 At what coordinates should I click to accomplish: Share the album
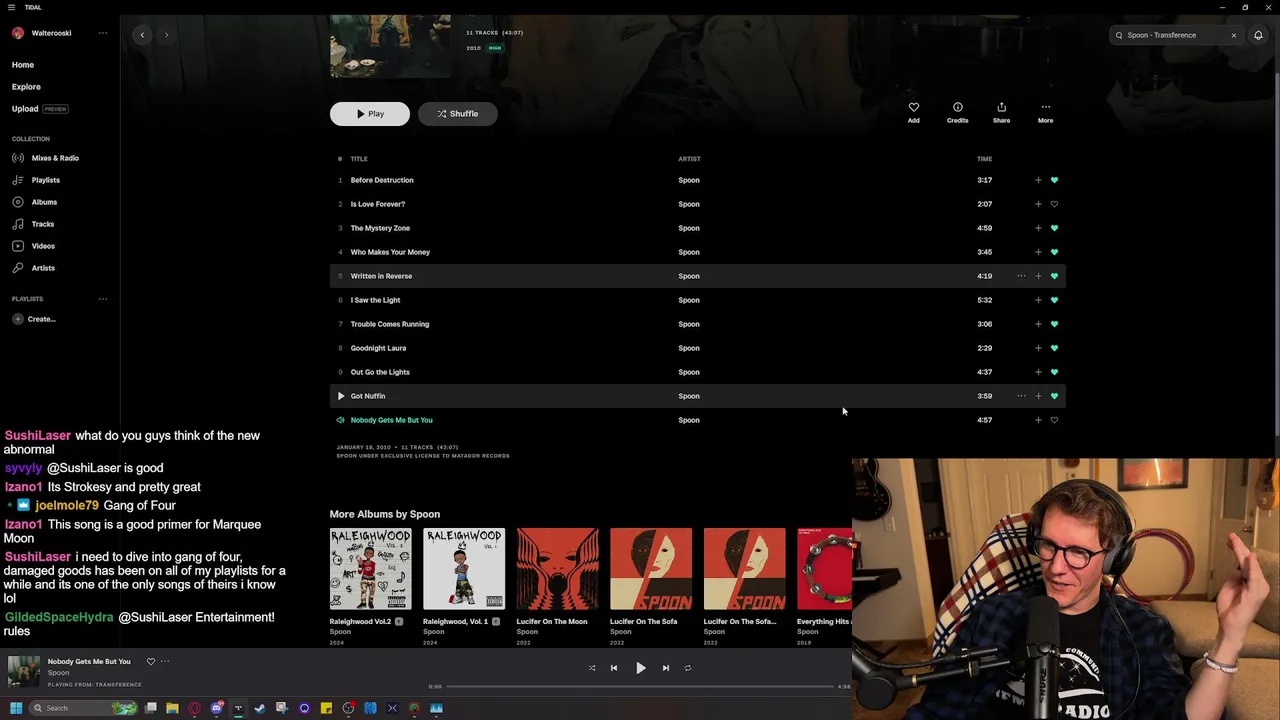[1001, 112]
